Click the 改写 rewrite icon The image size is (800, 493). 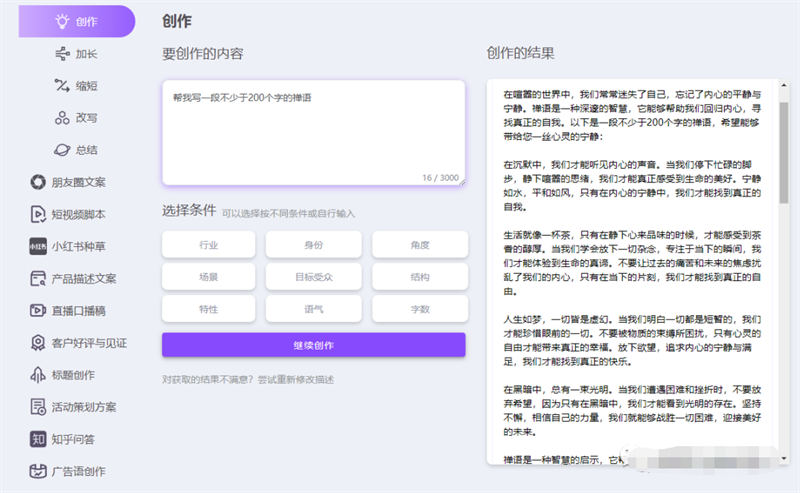[62, 118]
